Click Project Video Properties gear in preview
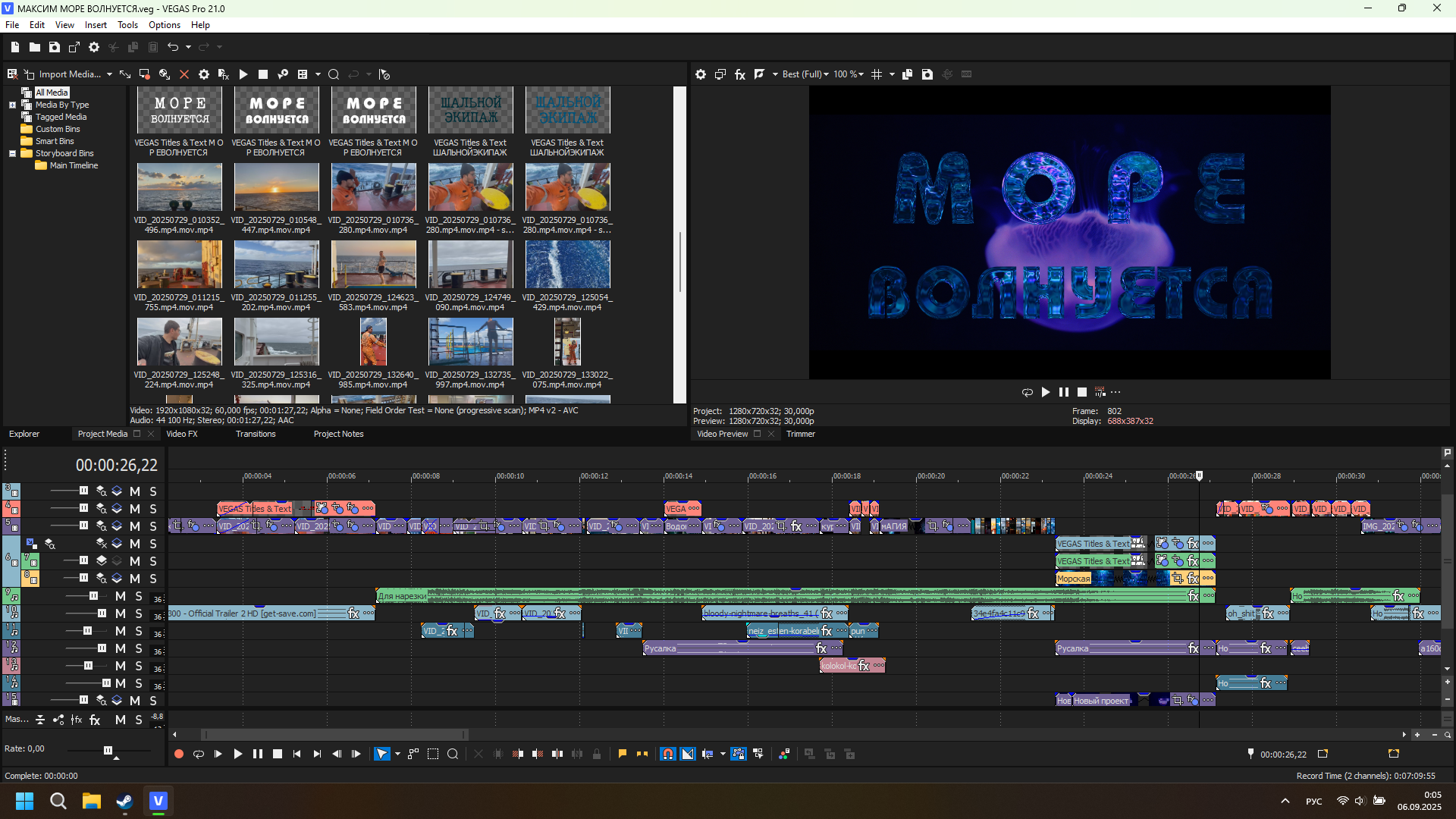The width and height of the screenshot is (1456, 819). [x=701, y=74]
